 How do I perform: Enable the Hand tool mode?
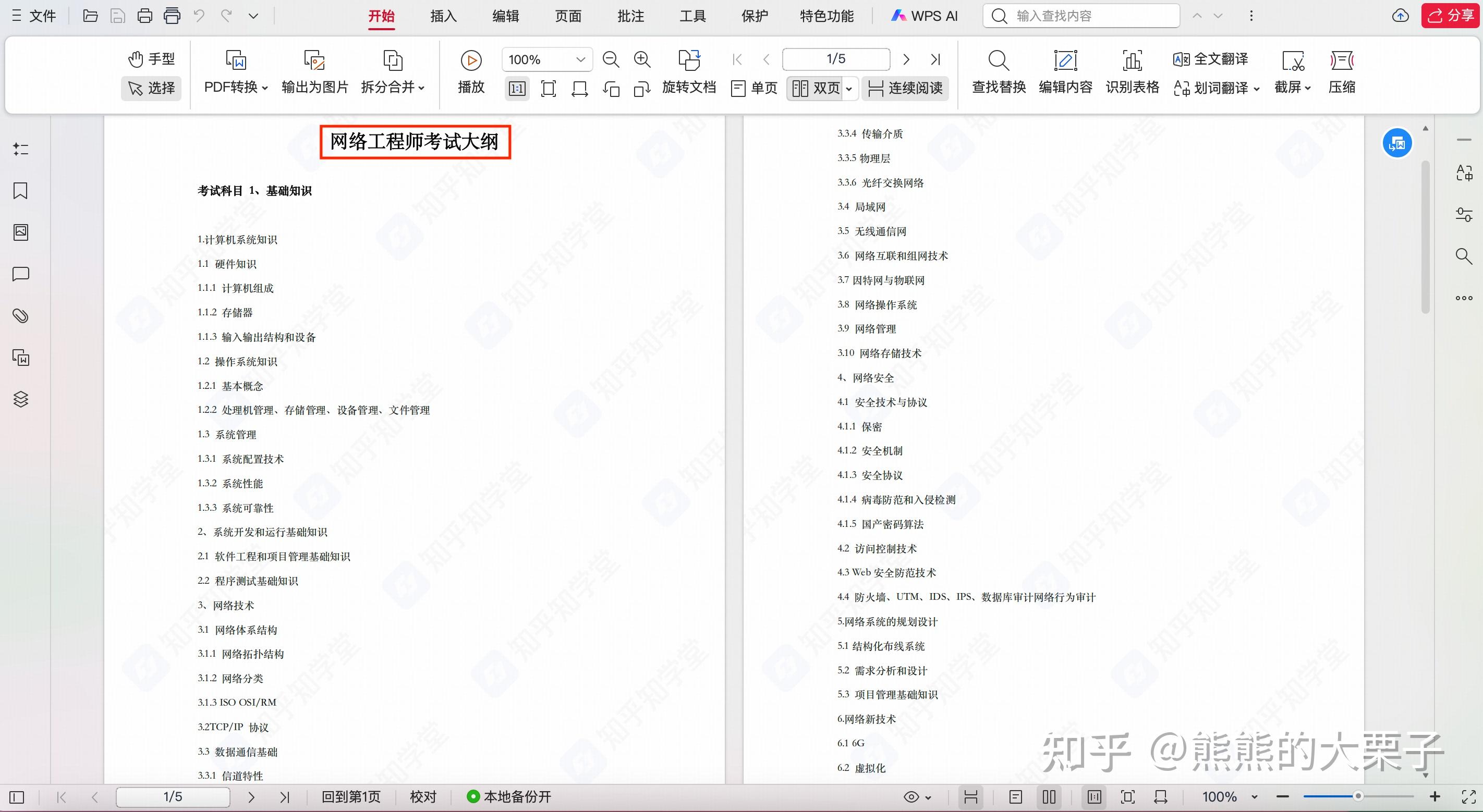151,59
